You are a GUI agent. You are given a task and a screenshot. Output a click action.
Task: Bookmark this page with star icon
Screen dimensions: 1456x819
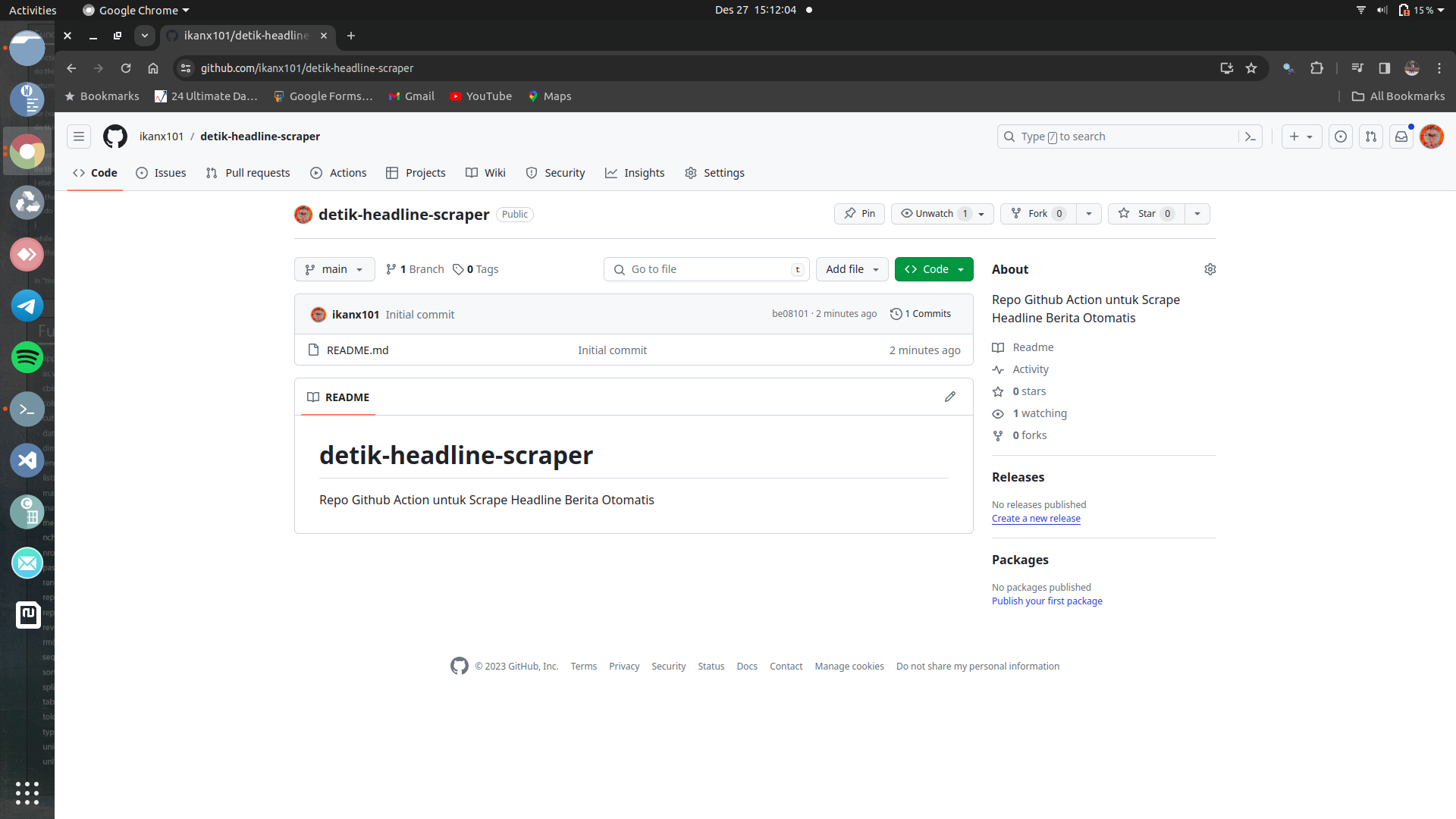1251,68
